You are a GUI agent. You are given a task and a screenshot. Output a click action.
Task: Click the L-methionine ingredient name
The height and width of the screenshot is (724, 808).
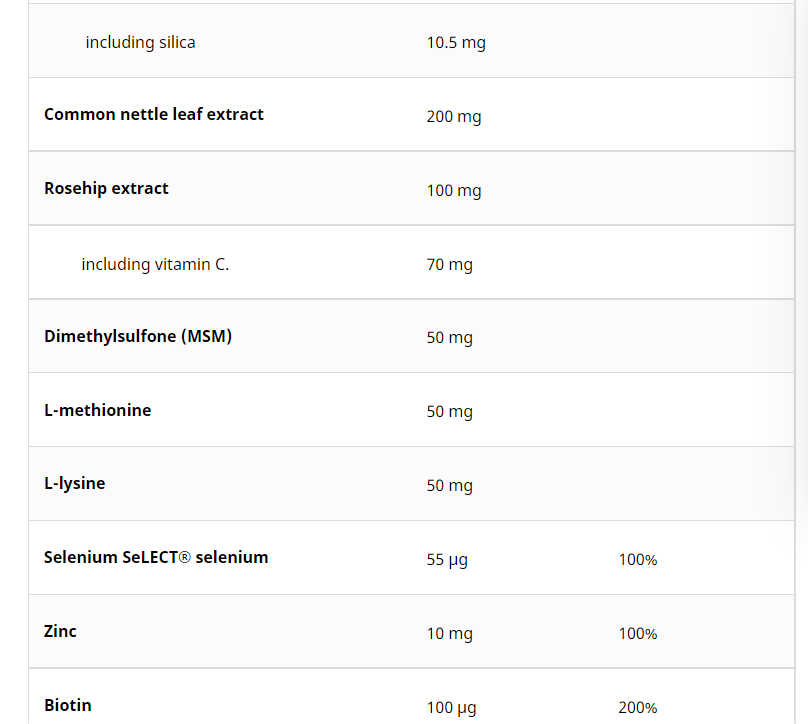98,410
